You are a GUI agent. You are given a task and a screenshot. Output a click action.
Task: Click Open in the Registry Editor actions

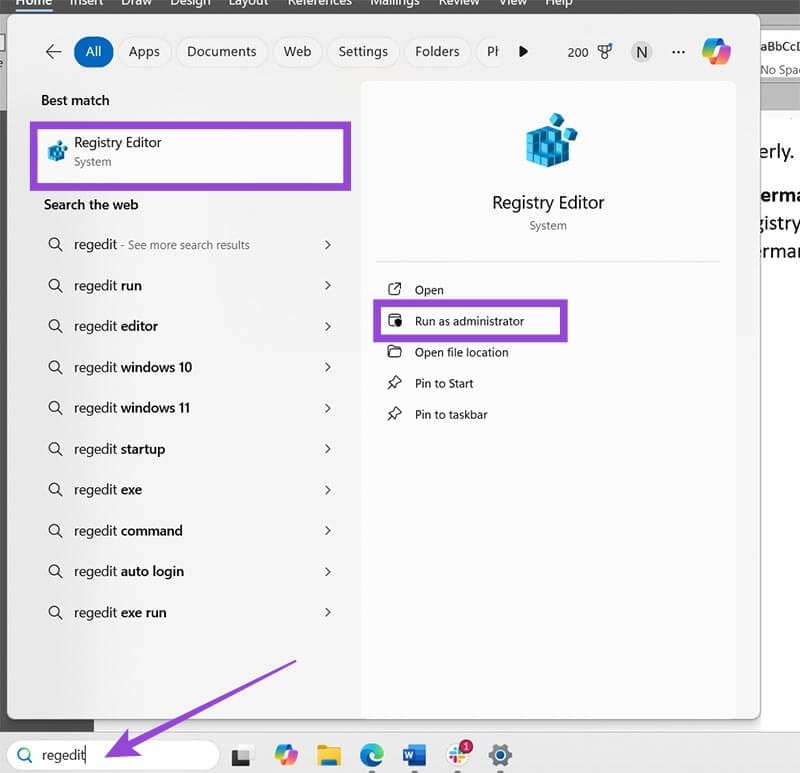point(429,290)
